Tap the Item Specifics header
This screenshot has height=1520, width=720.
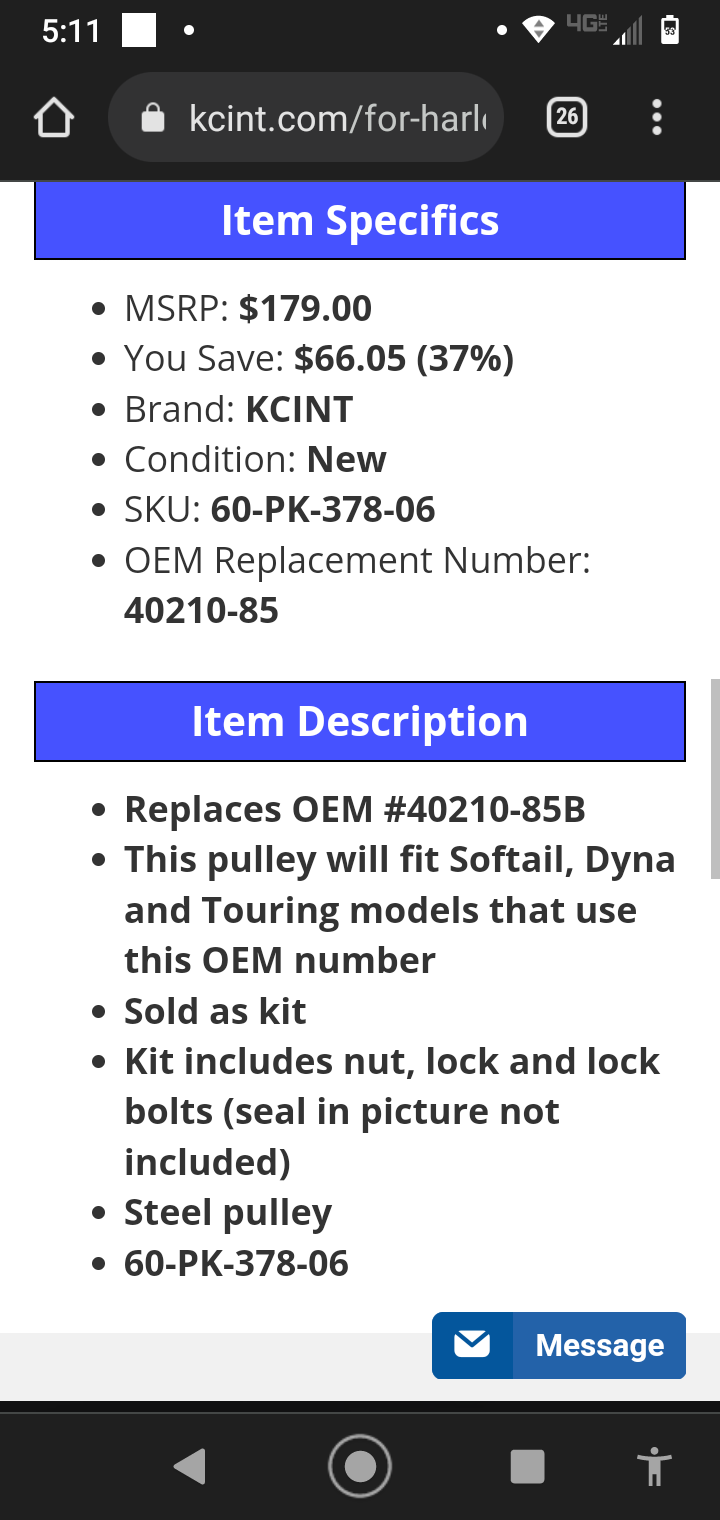pyautogui.click(x=360, y=221)
